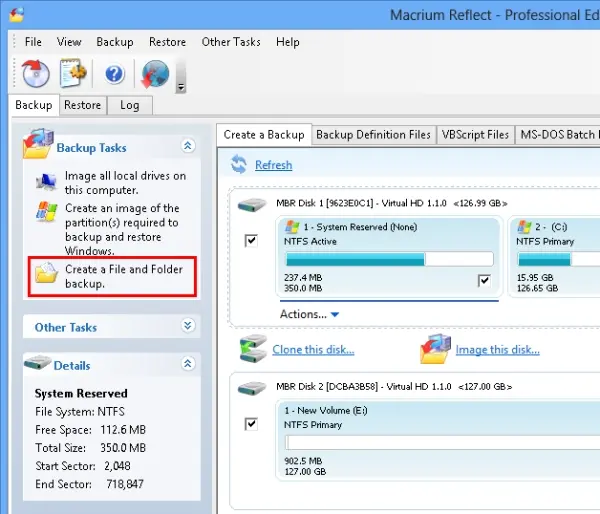
Task: Click Image all local drives on this computer
Action: tap(126, 183)
